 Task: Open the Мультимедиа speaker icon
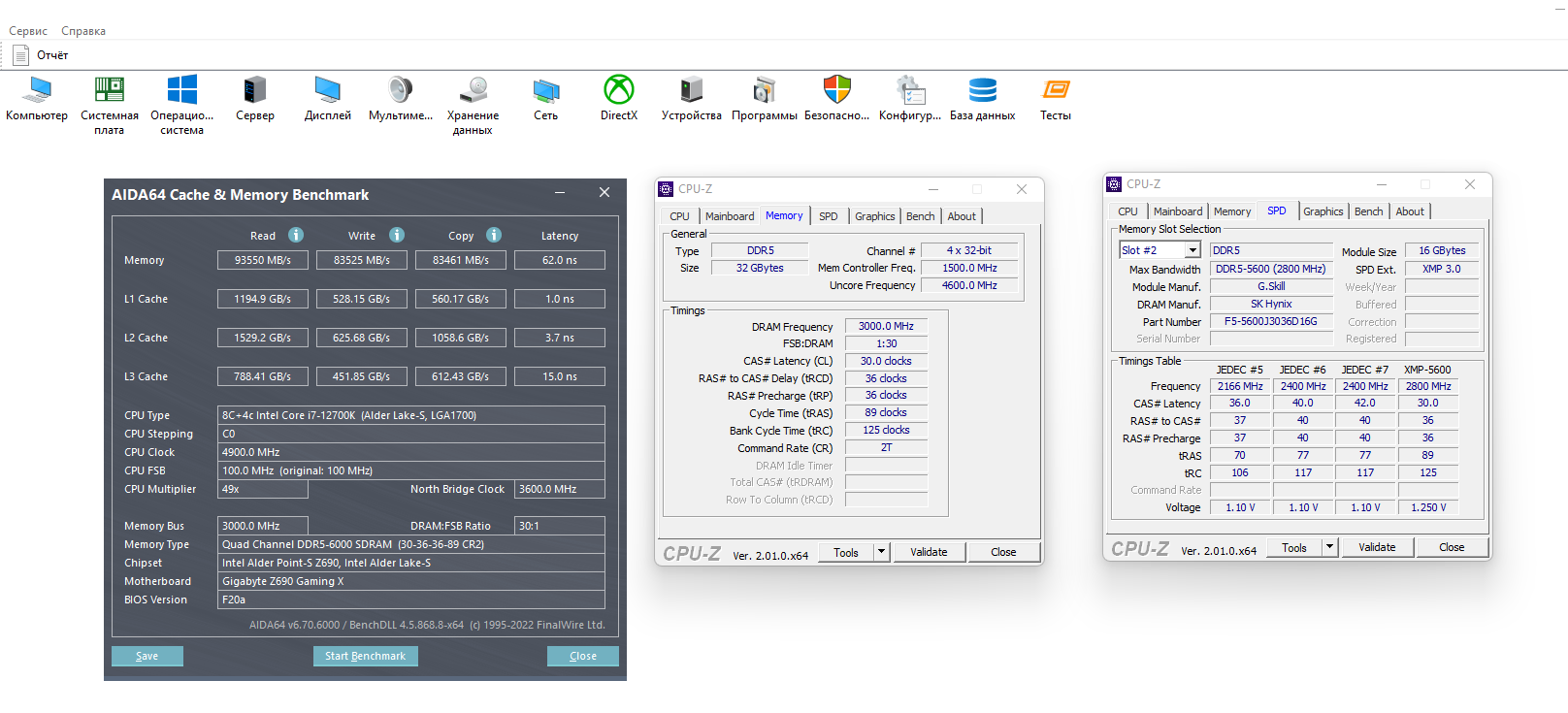400,90
